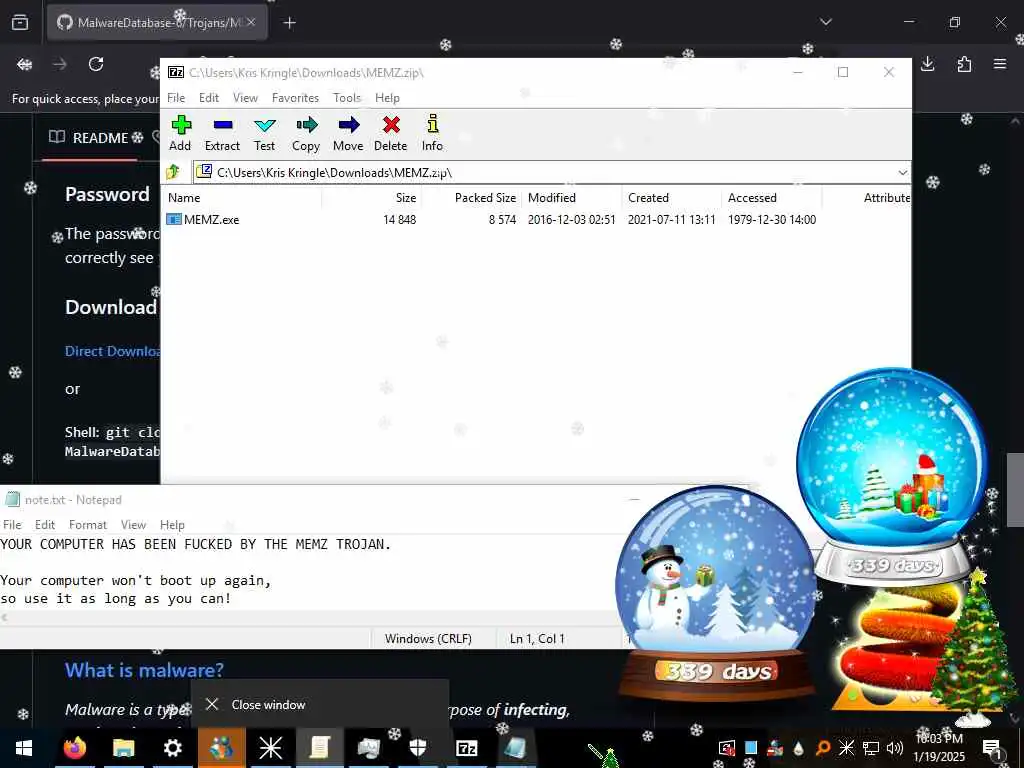Click the Notepad horizontal scrollbar left arrow
Viewport: 1024px width, 768px height.
click(4, 618)
